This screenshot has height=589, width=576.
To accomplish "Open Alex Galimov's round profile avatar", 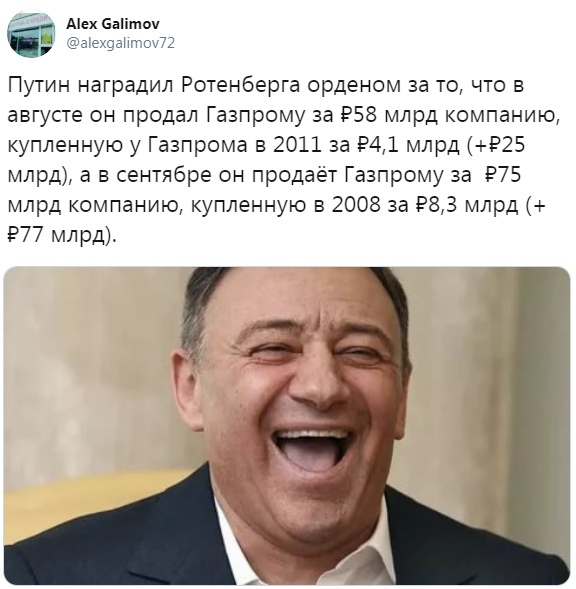I will tap(31, 34).
